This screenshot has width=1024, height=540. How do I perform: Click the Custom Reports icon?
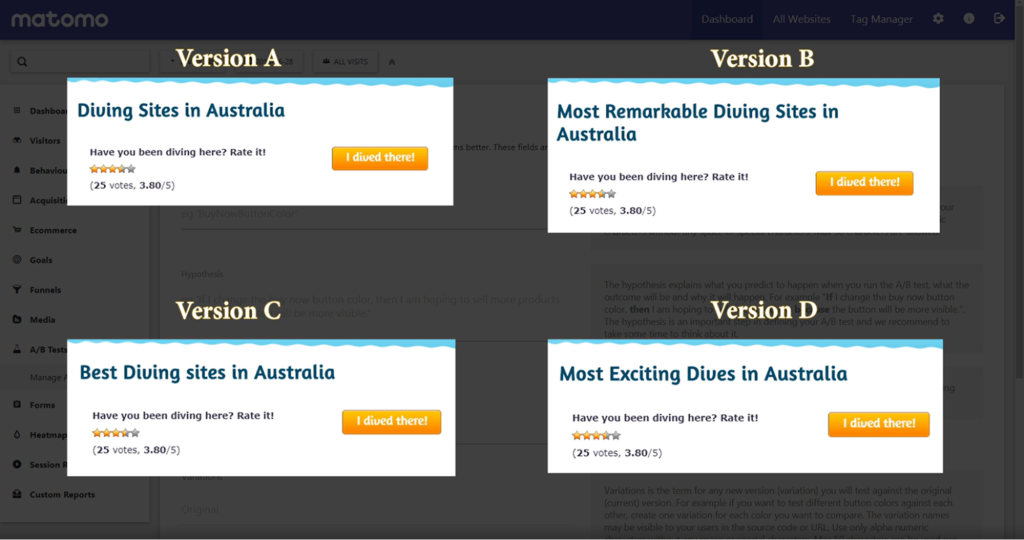pyautogui.click(x=17, y=494)
